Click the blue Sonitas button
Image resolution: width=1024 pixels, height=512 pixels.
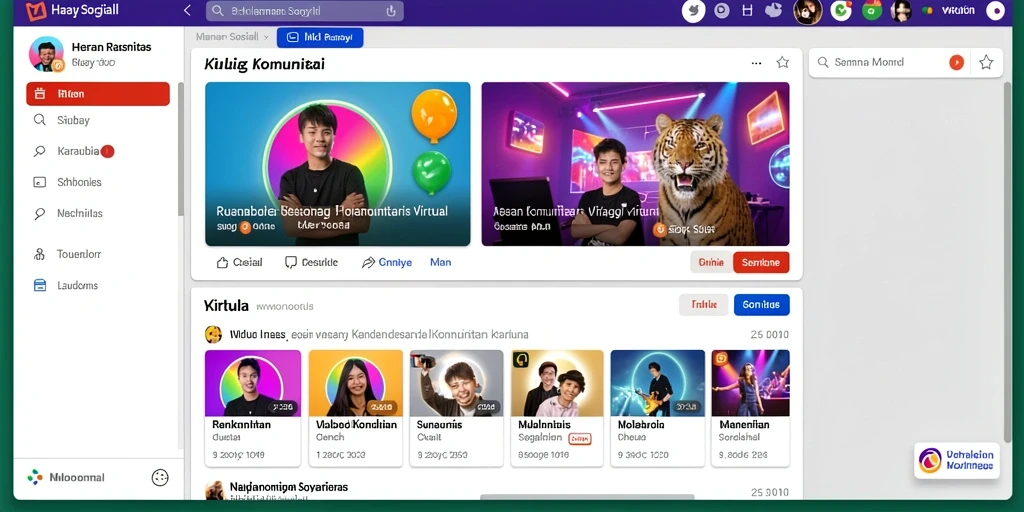click(761, 305)
